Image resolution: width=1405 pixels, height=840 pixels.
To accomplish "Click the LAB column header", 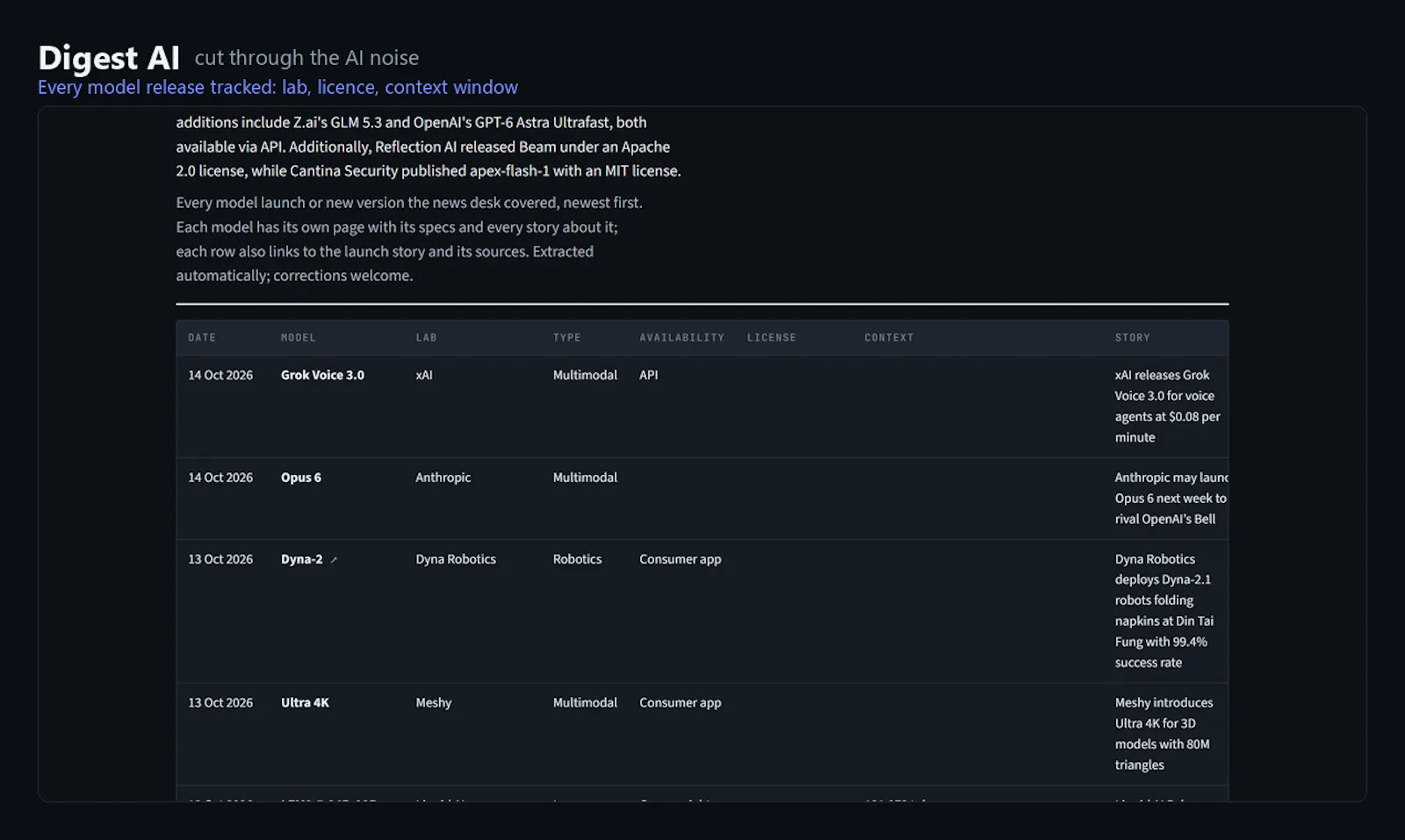I will [x=426, y=337].
